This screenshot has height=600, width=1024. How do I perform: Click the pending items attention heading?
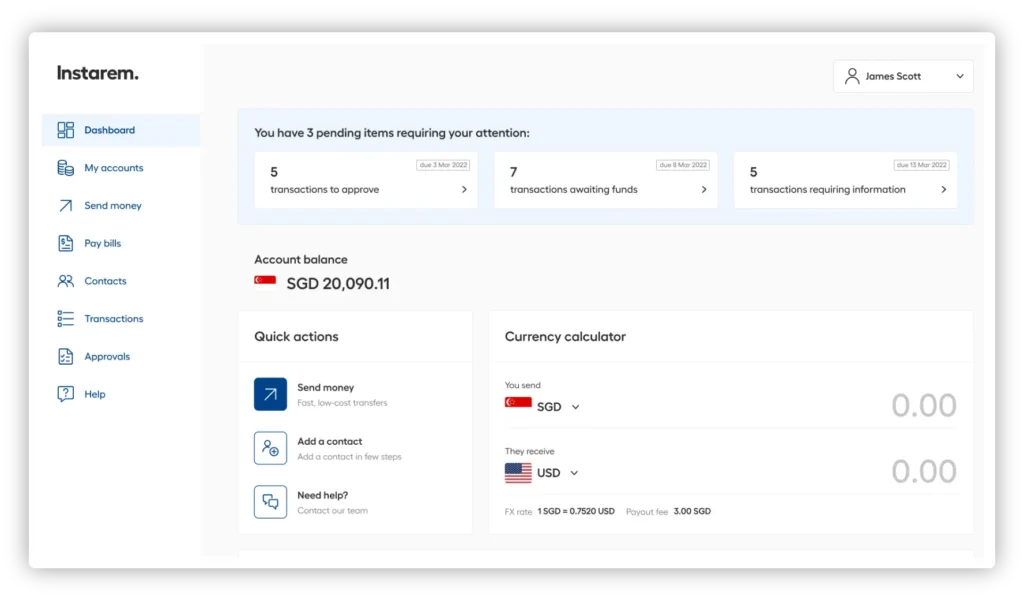tap(392, 133)
